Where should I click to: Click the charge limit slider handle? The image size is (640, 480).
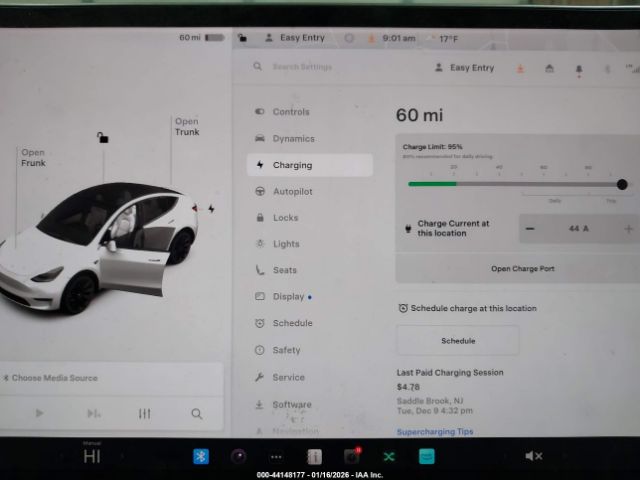[622, 184]
